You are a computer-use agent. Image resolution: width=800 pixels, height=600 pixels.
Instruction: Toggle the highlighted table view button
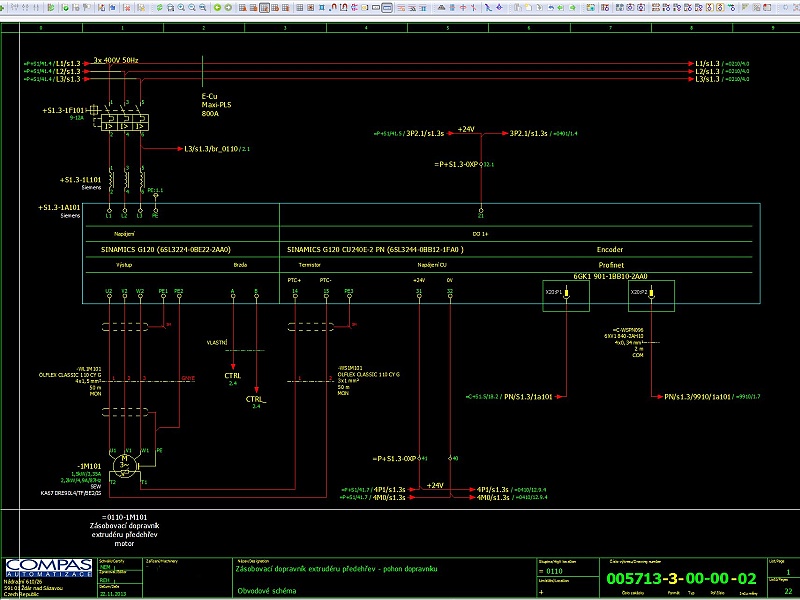point(264,8)
